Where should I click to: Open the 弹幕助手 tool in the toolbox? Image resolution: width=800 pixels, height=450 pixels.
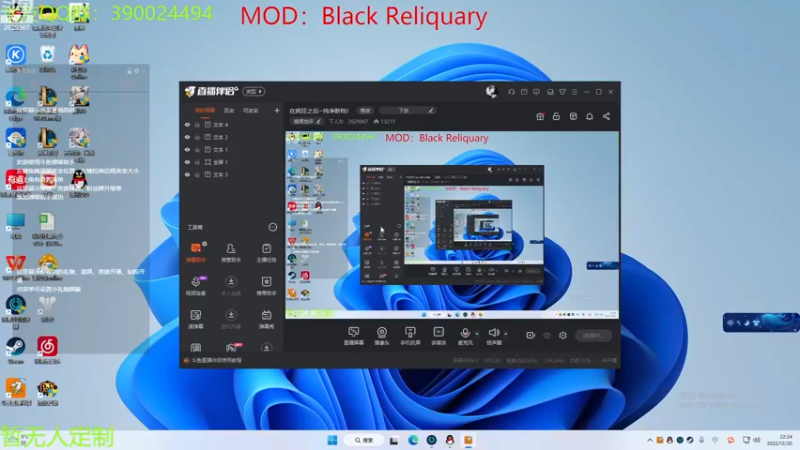click(x=196, y=252)
